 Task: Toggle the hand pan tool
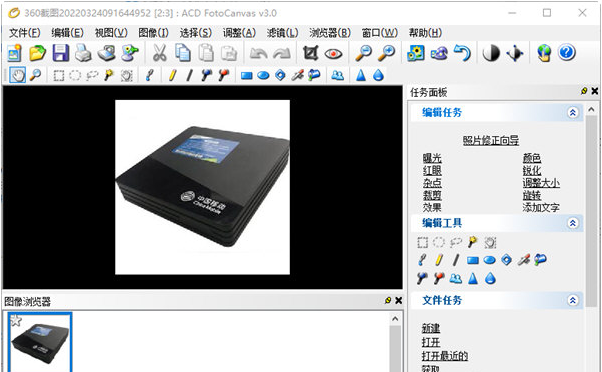18,75
